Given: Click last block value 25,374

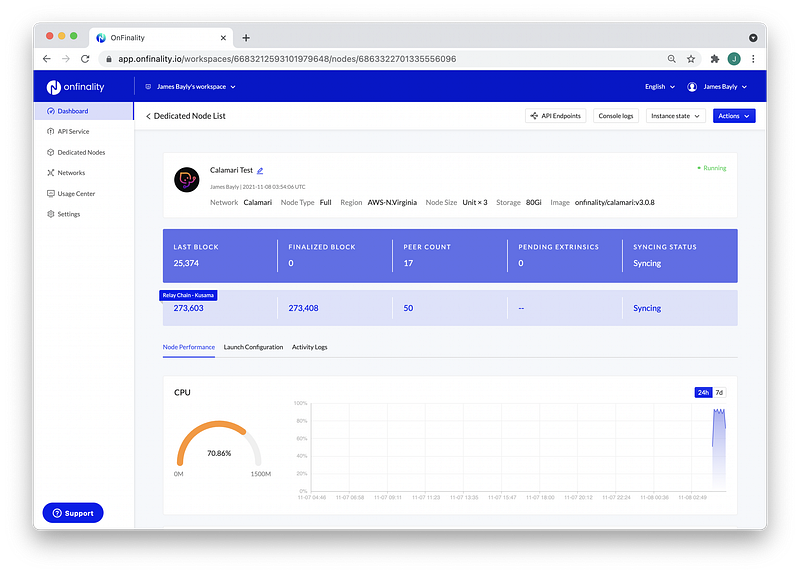Looking at the screenshot, I should pyautogui.click(x=186, y=263).
